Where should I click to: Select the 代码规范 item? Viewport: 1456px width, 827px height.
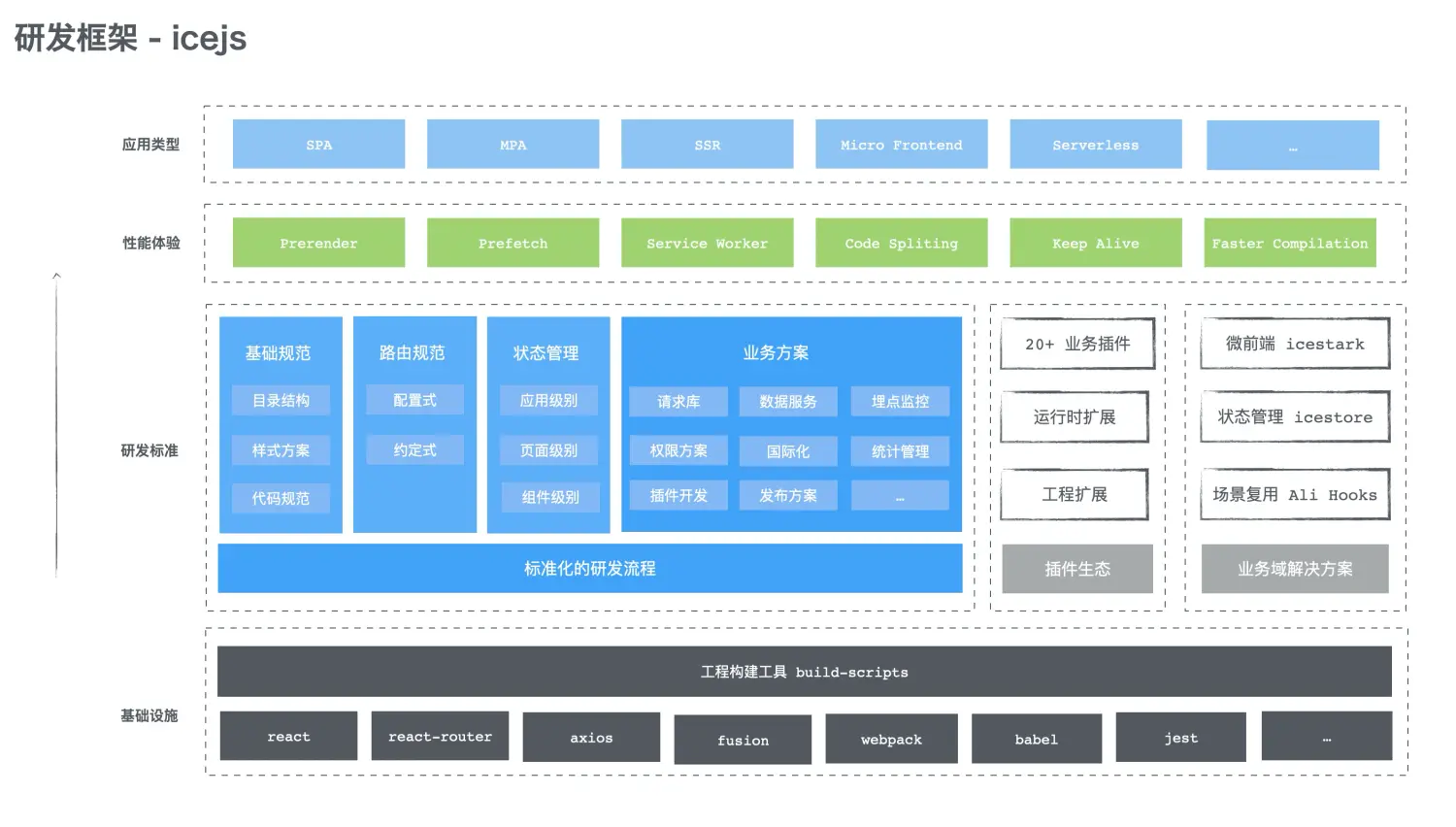pyautogui.click(x=281, y=498)
